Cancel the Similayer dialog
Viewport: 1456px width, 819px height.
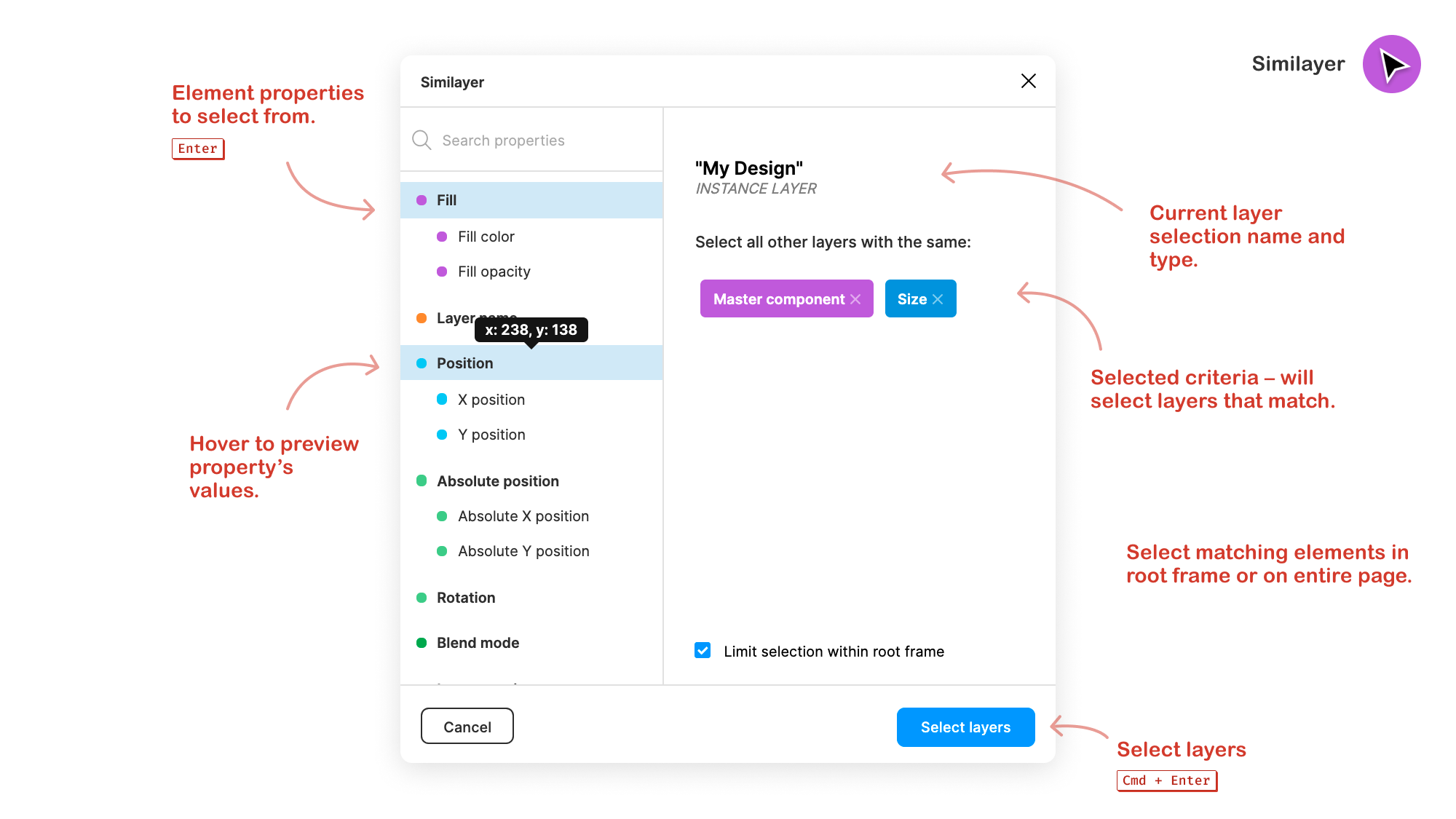coord(467,726)
